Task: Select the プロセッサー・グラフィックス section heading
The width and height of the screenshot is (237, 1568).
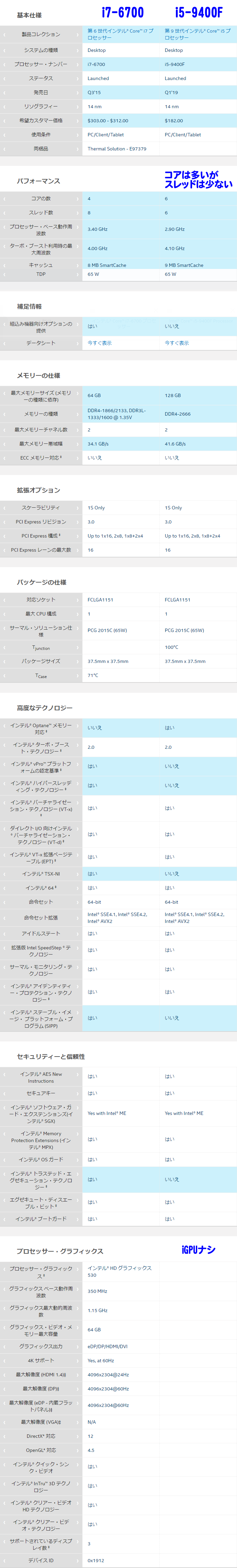Action: (60, 1251)
